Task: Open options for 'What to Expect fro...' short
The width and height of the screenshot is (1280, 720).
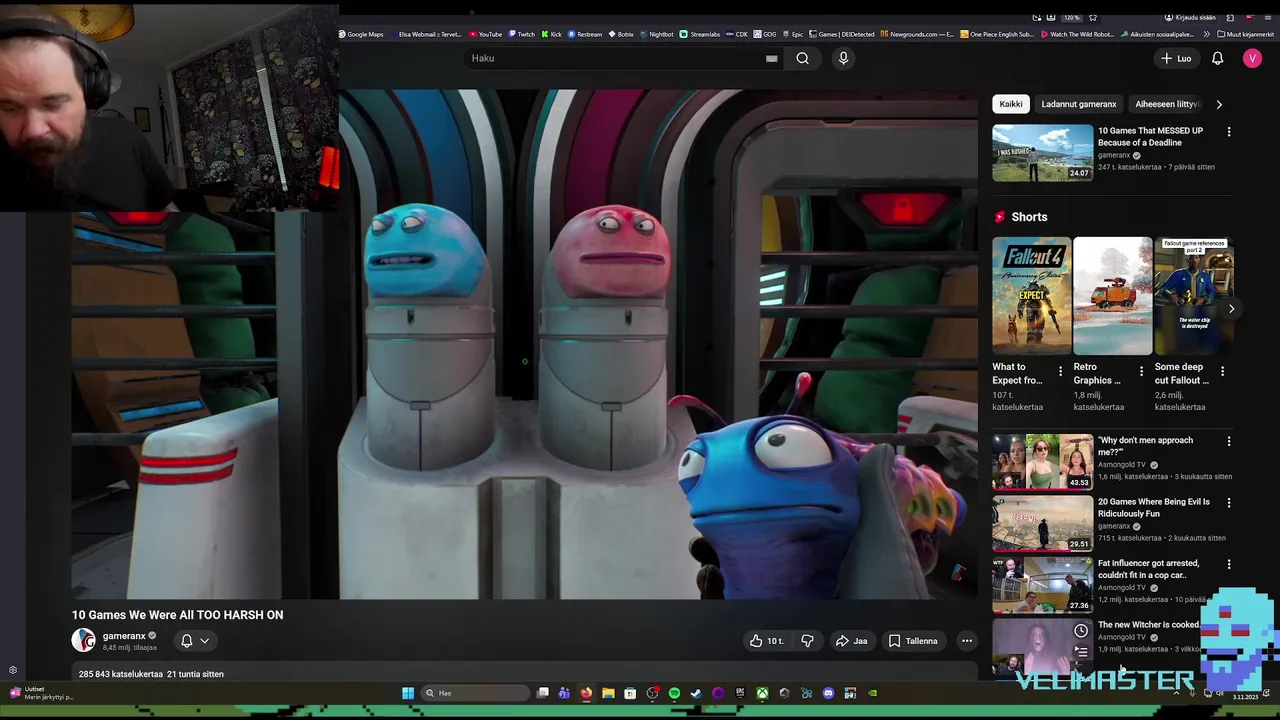Action: 1060,371
